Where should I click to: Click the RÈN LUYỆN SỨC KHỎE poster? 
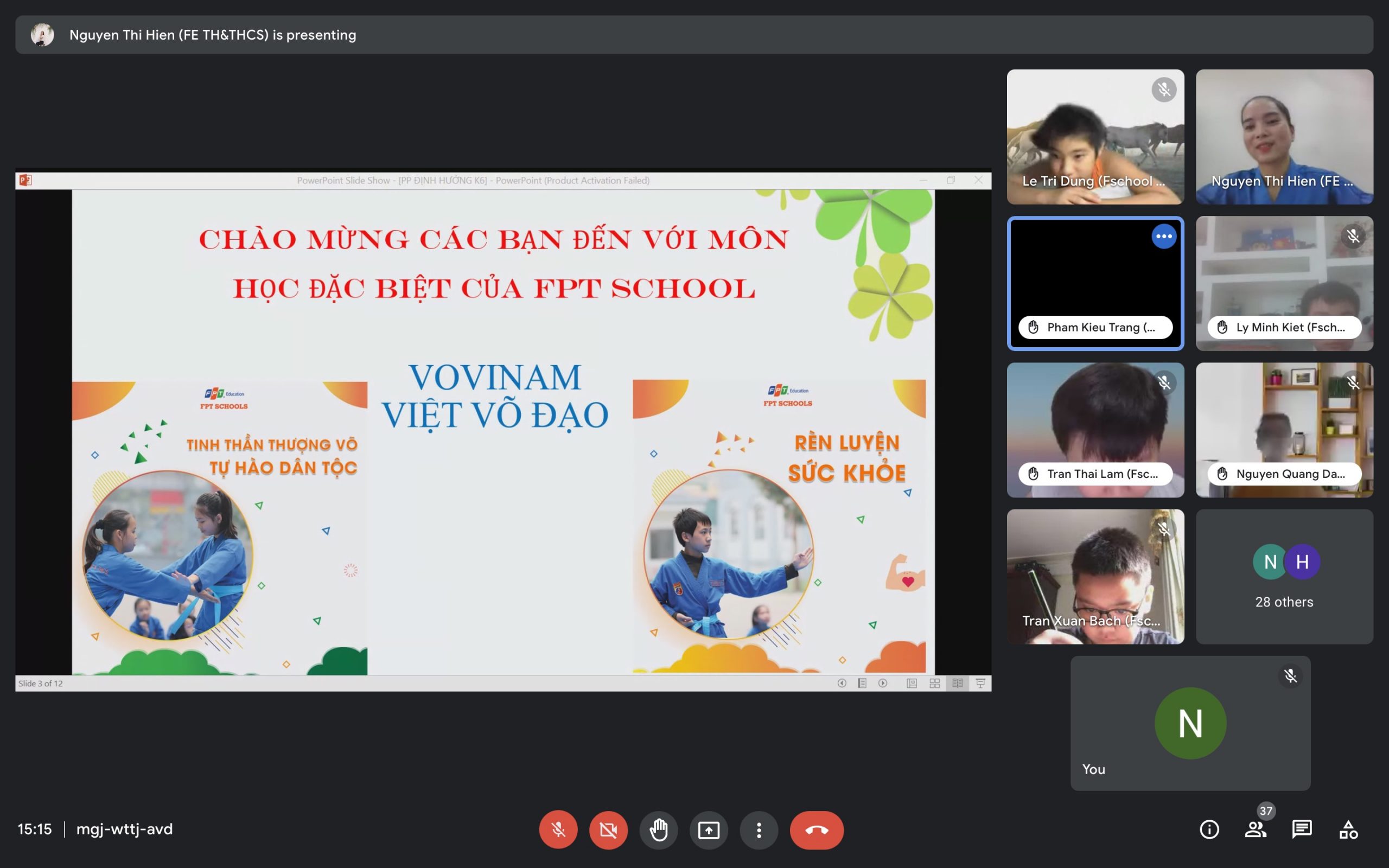(x=779, y=526)
